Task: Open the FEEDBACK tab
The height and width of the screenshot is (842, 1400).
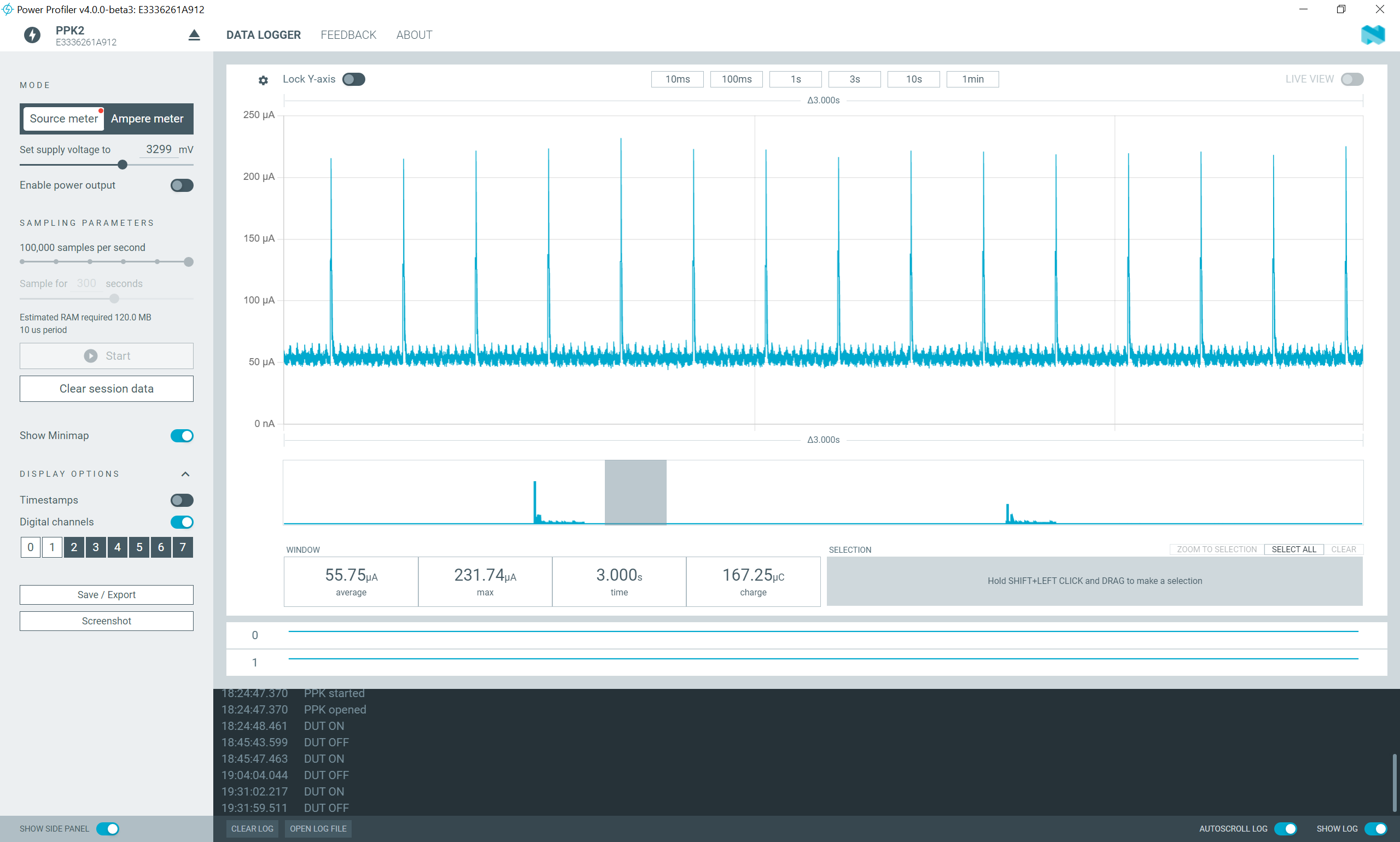Action: 348,35
